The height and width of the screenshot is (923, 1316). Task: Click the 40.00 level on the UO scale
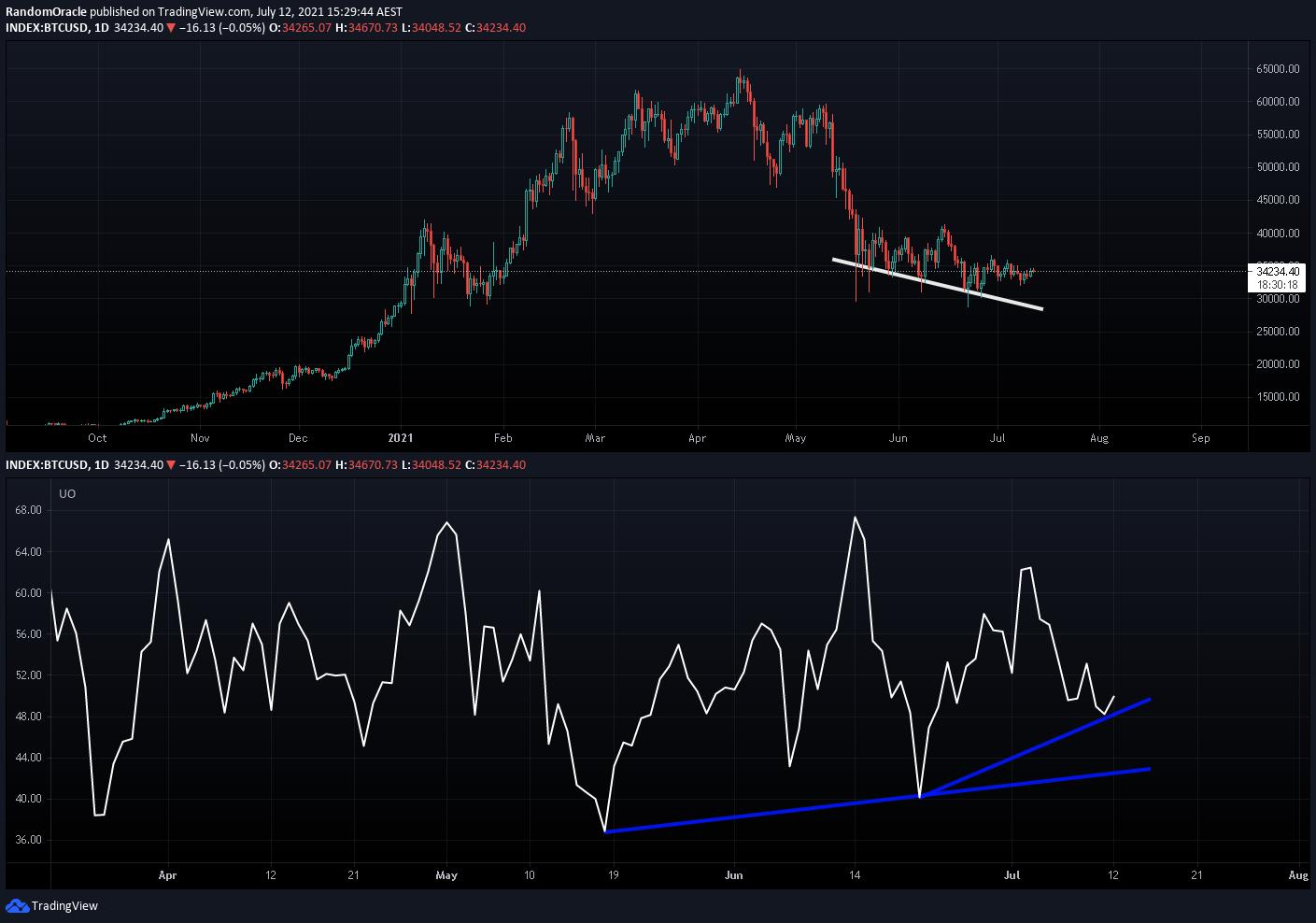pyautogui.click(x=28, y=799)
